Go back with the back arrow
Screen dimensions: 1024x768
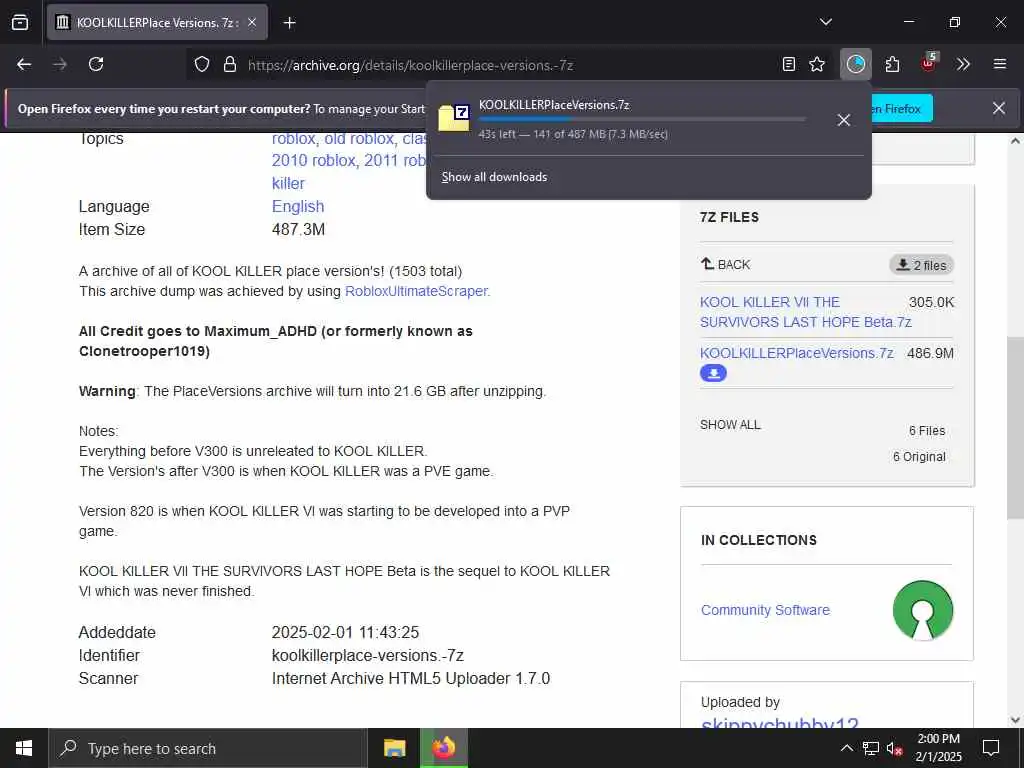[24, 64]
